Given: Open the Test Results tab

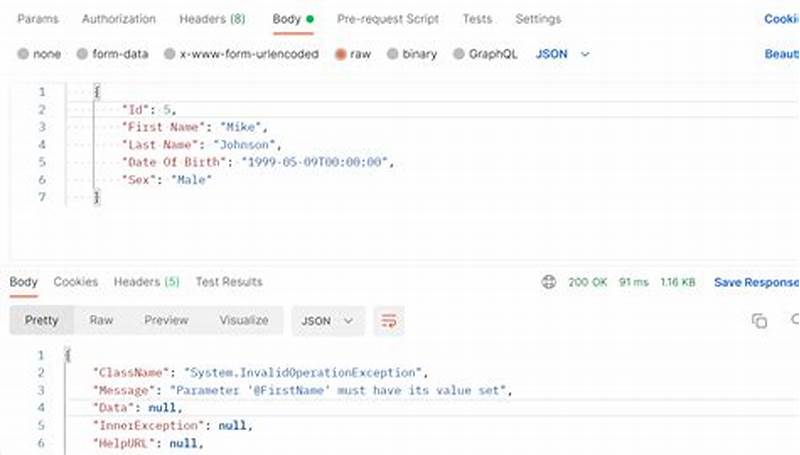Looking at the screenshot, I should click(229, 282).
